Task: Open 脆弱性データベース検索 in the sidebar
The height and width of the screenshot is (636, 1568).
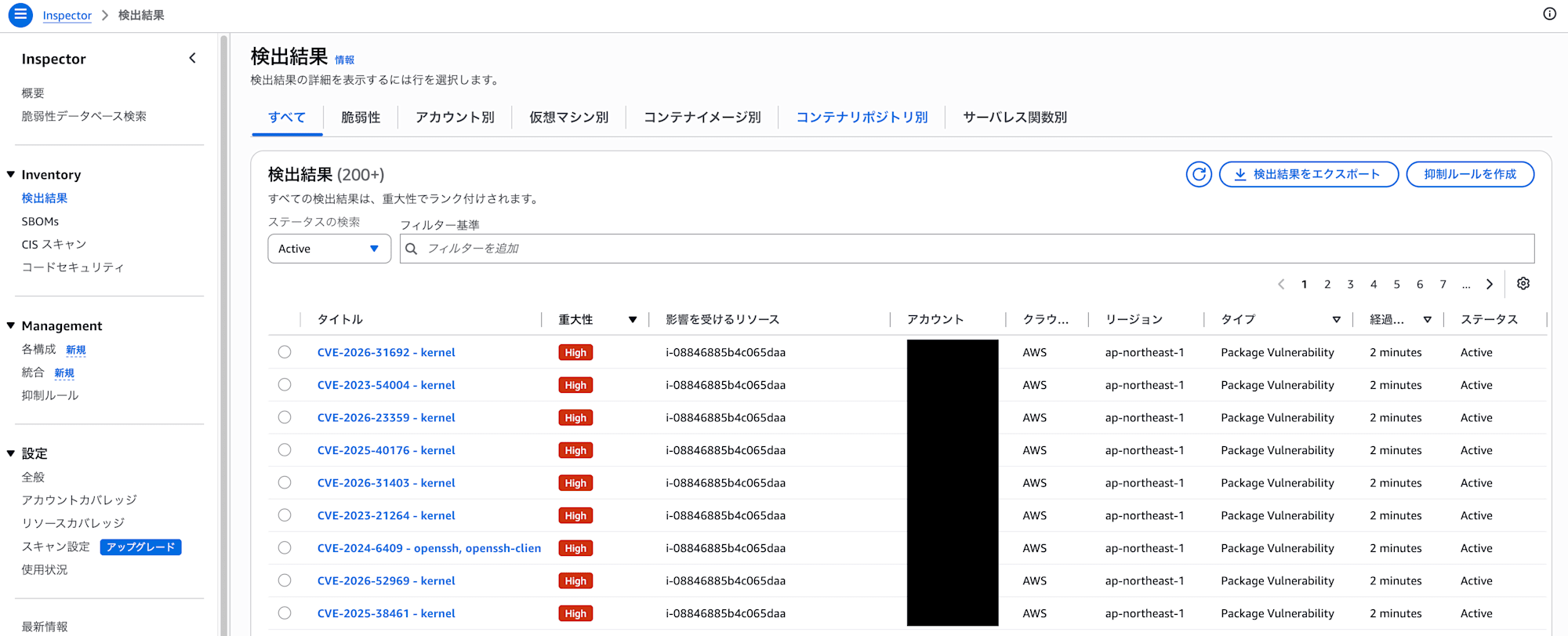Action: click(84, 116)
